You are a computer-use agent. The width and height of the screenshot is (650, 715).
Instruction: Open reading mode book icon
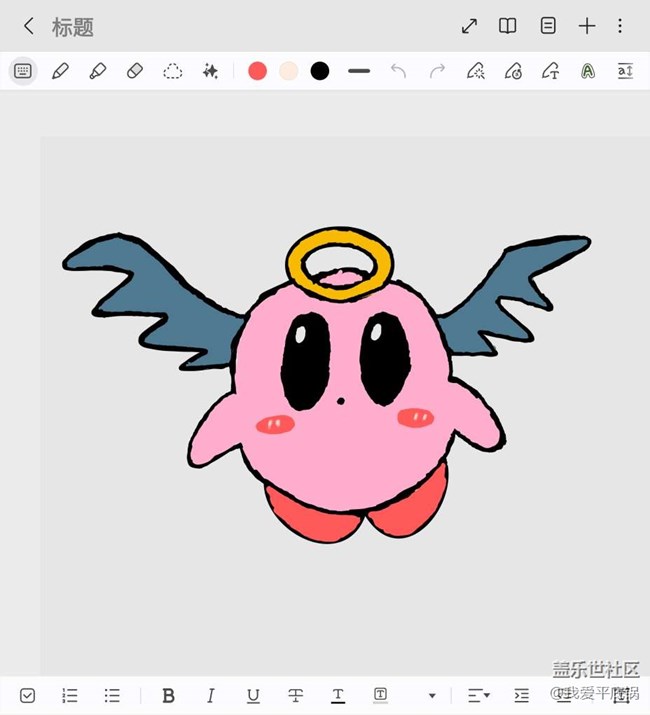point(508,27)
